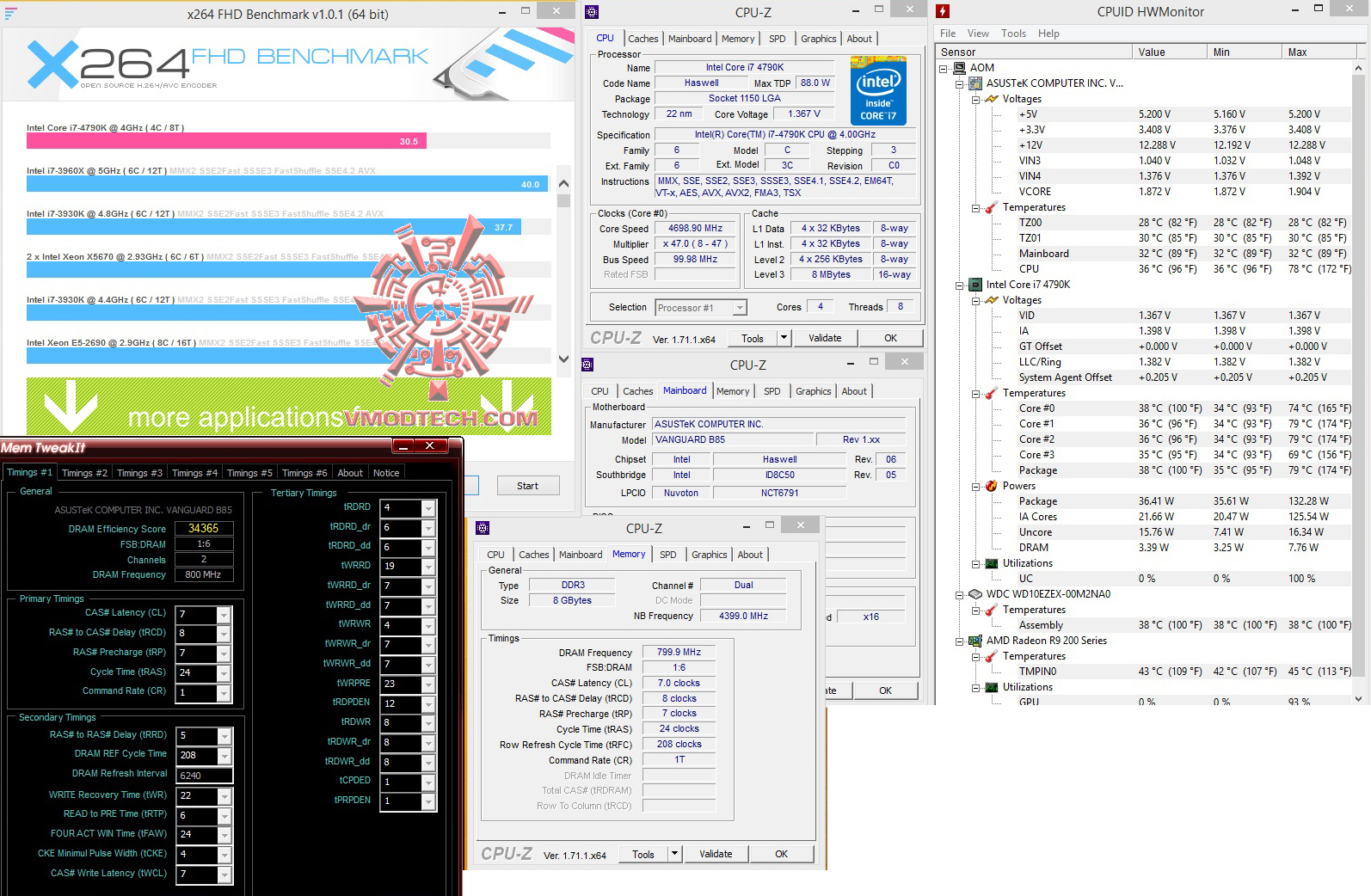This screenshot has width=1371, height=896.
Task: Switch to SPD tab in top CPU-Z
Action: point(777,39)
